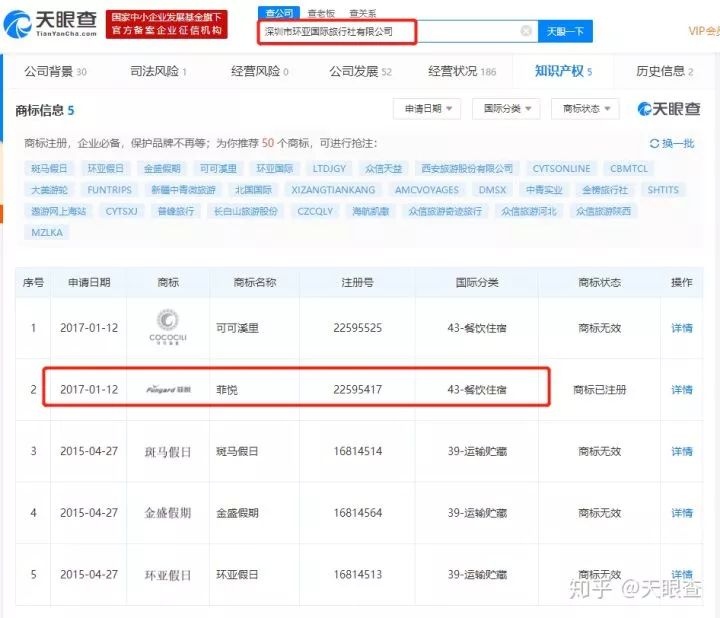Select the 众信天益 recommended tag
The image size is (720, 618).
(x=384, y=169)
